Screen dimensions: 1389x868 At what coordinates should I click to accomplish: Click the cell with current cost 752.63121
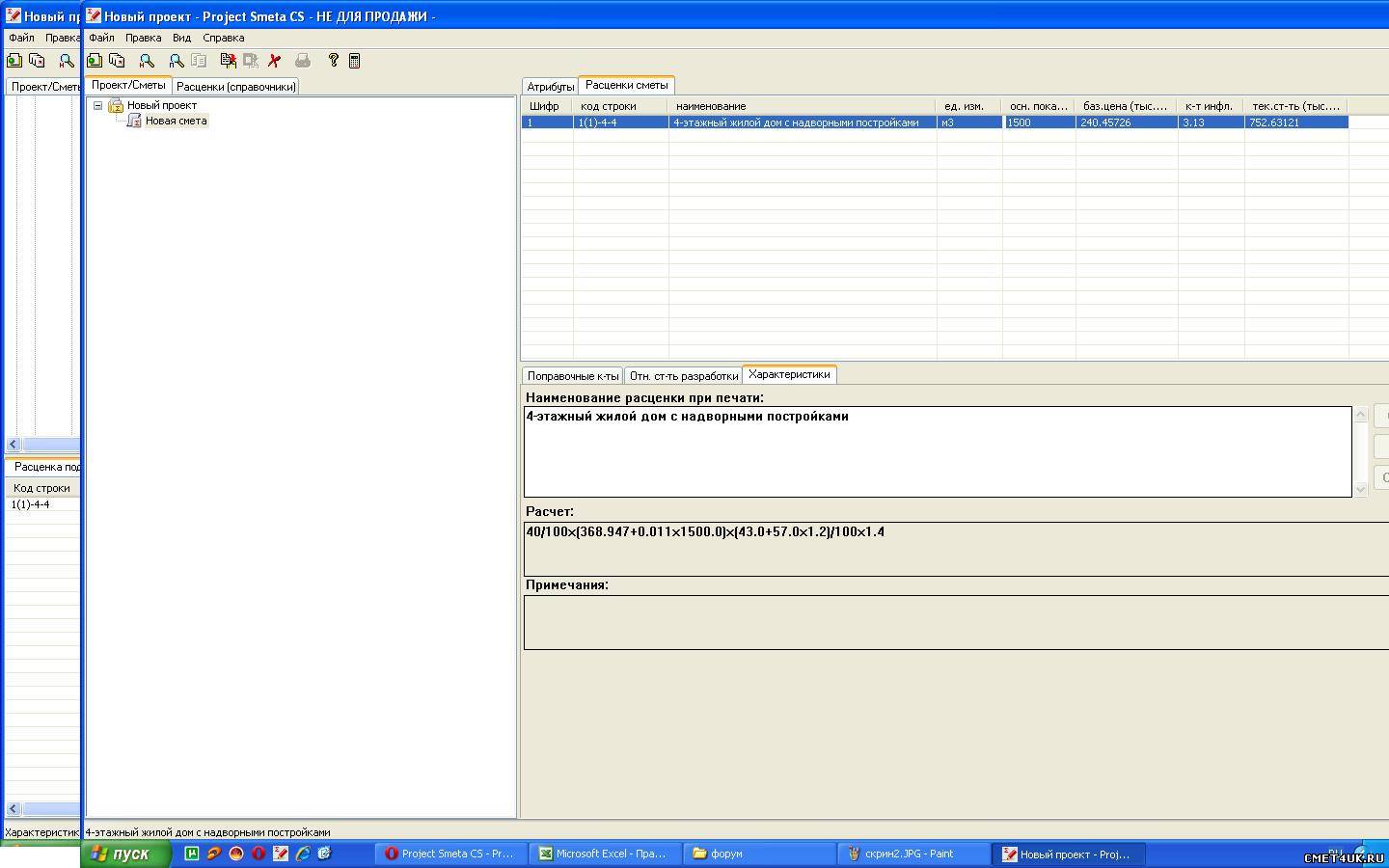[x=1296, y=122]
